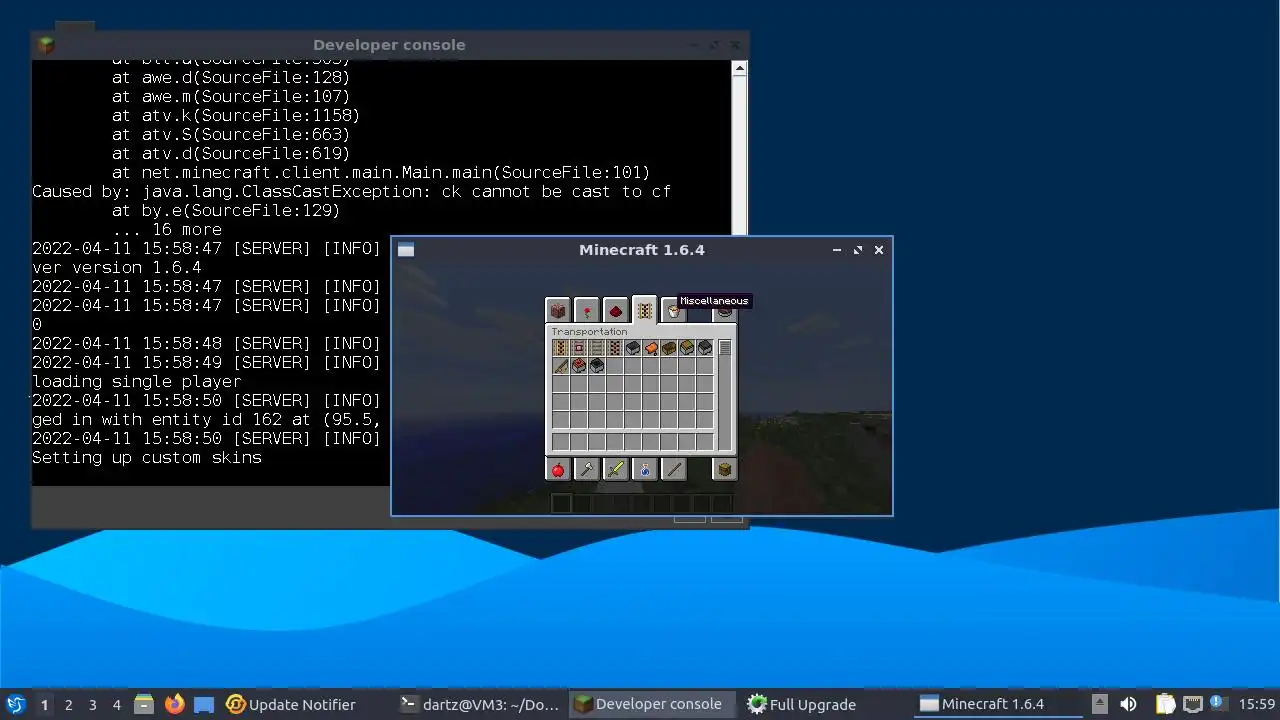The image size is (1280, 720).
Task: Open the Building Blocks creative tab
Action: coord(558,310)
